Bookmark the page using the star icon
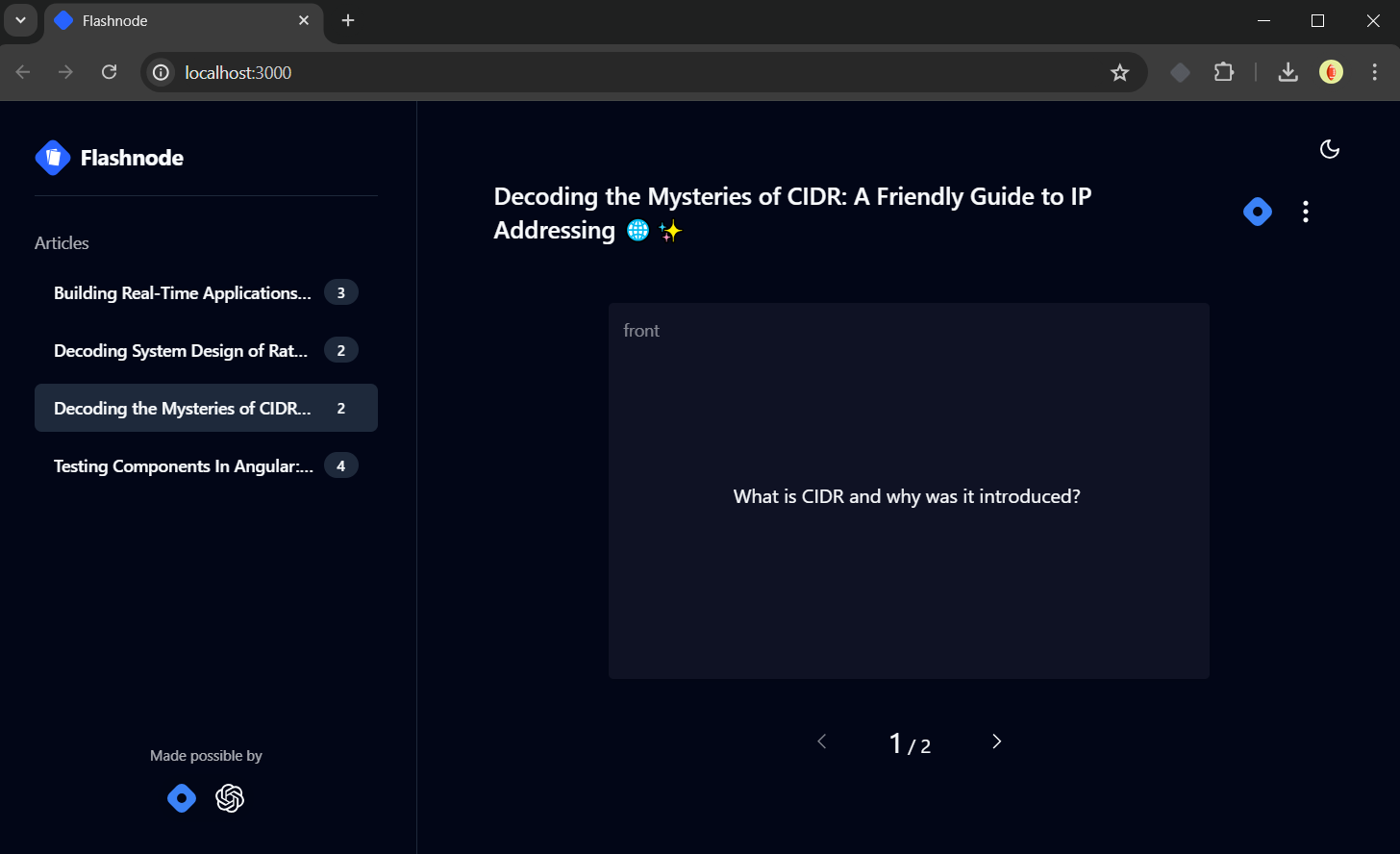The image size is (1400, 854). pyautogui.click(x=1119, y=71)
